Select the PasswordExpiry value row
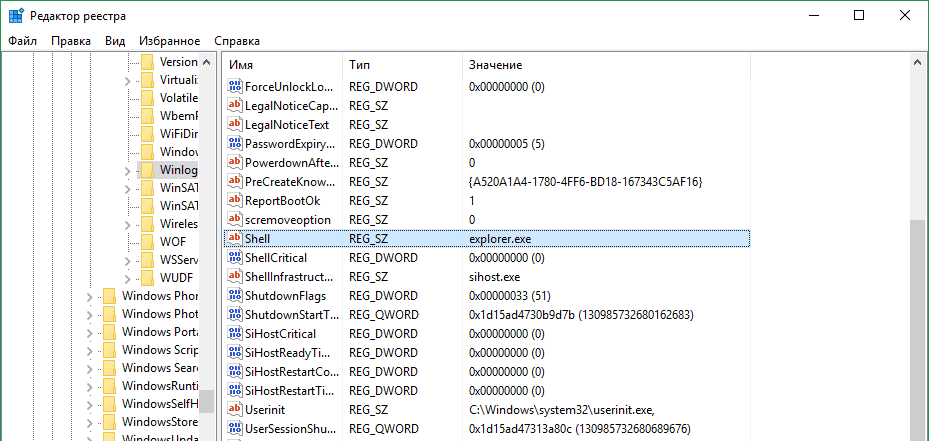The height and width of the screenshot is (441, 929). (x=290, y=144)
